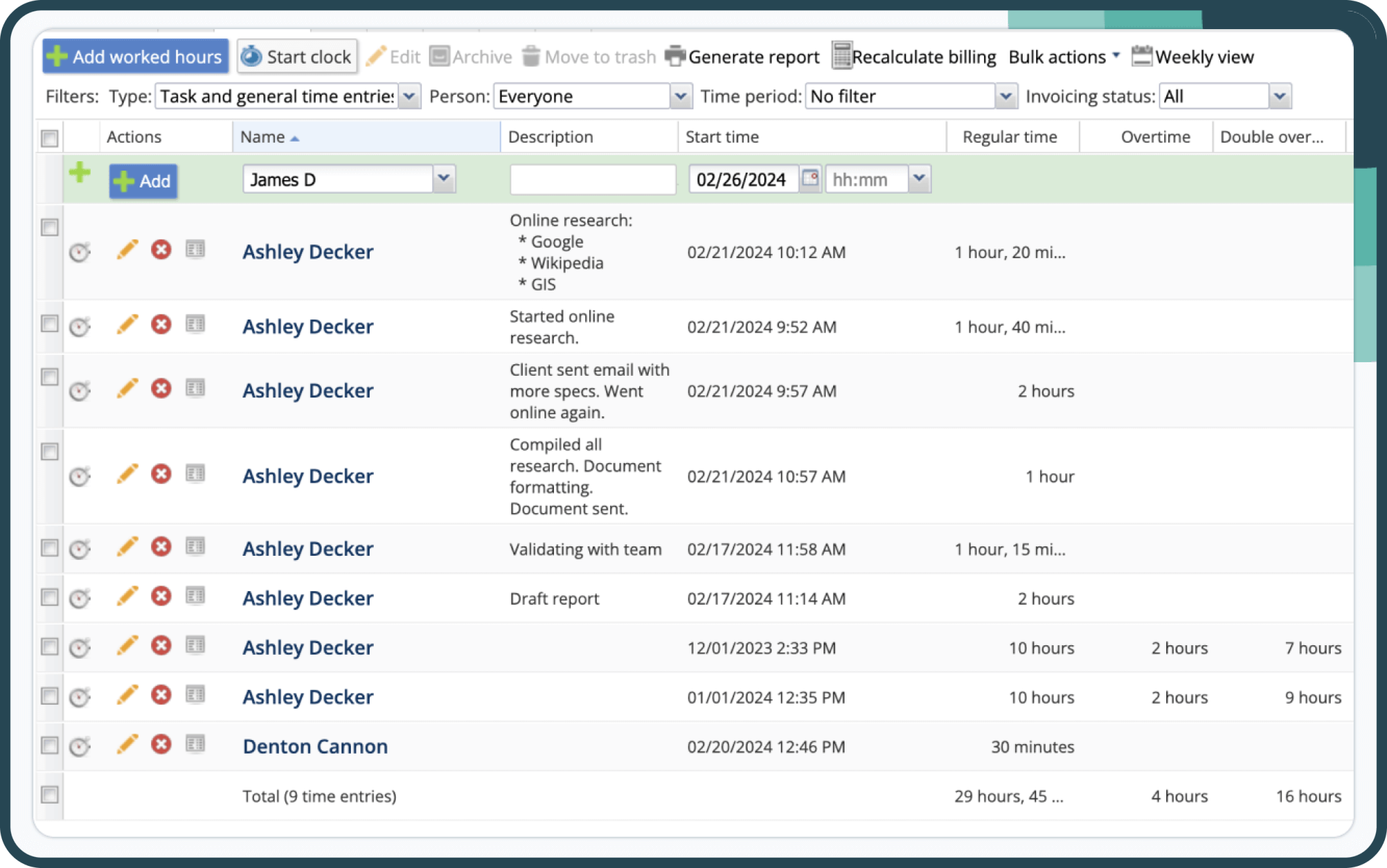Select the Weekly view calendar icon
The height and width of the screenshot is (868, 1387).
[x=1142, y=56]
